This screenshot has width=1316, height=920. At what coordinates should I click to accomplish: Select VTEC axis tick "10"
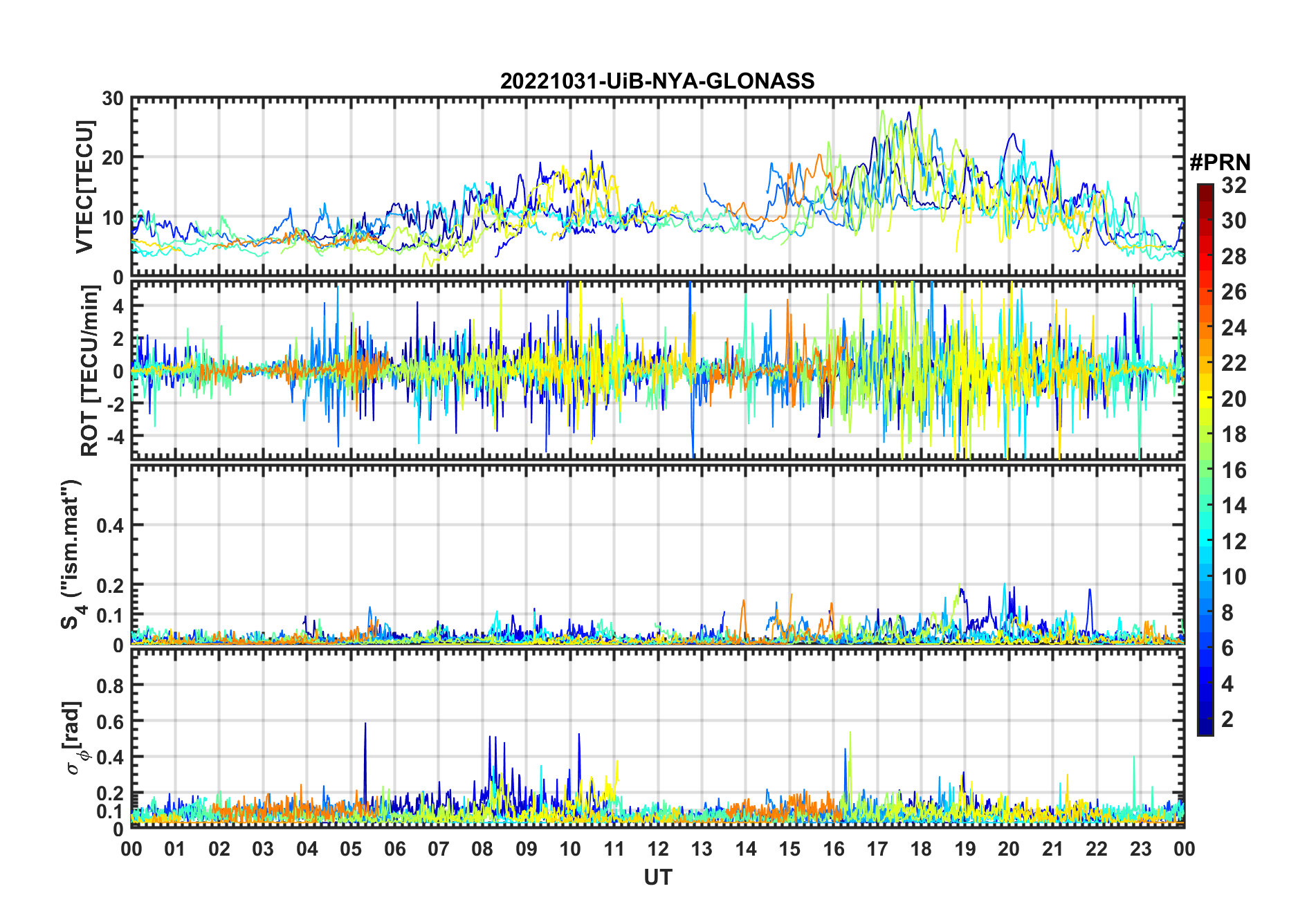point(113,218)
